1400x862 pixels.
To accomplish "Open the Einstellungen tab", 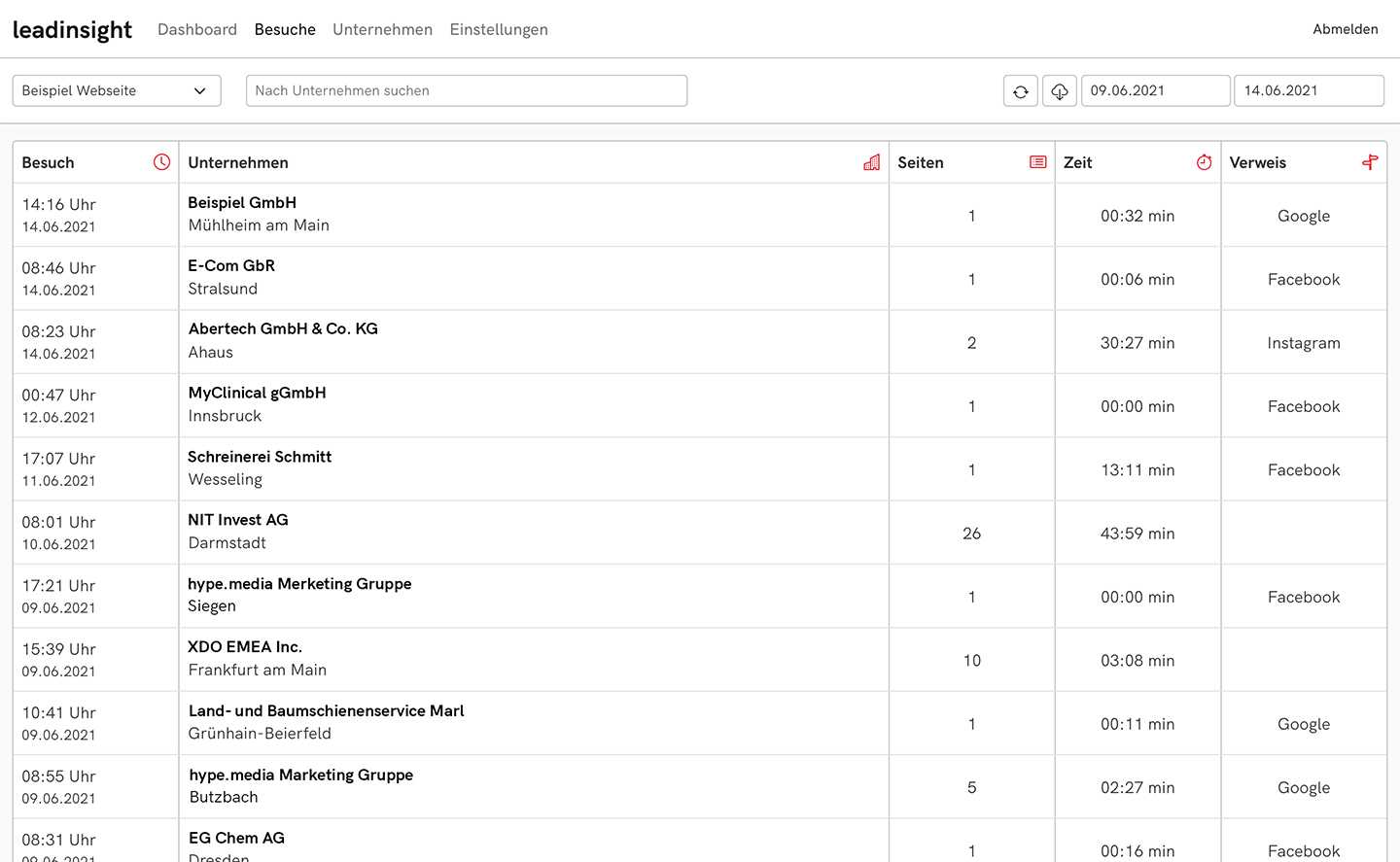I will (499, 29).
